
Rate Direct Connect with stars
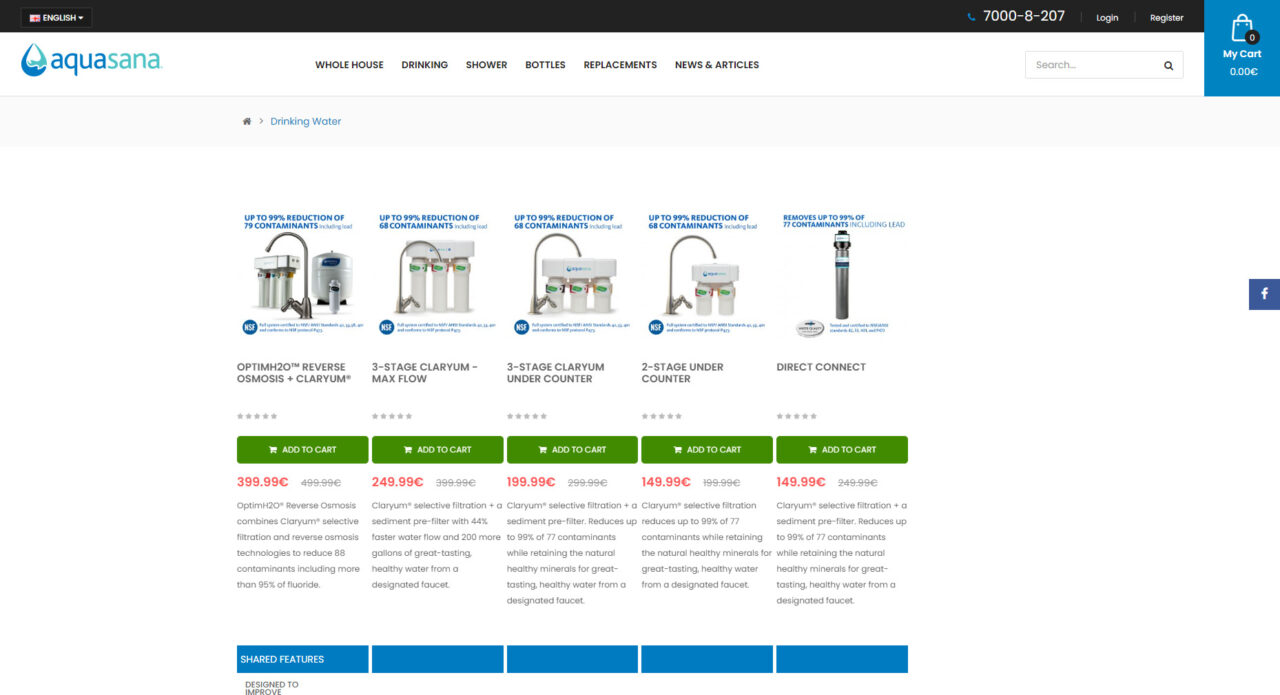tap(797, 416)
